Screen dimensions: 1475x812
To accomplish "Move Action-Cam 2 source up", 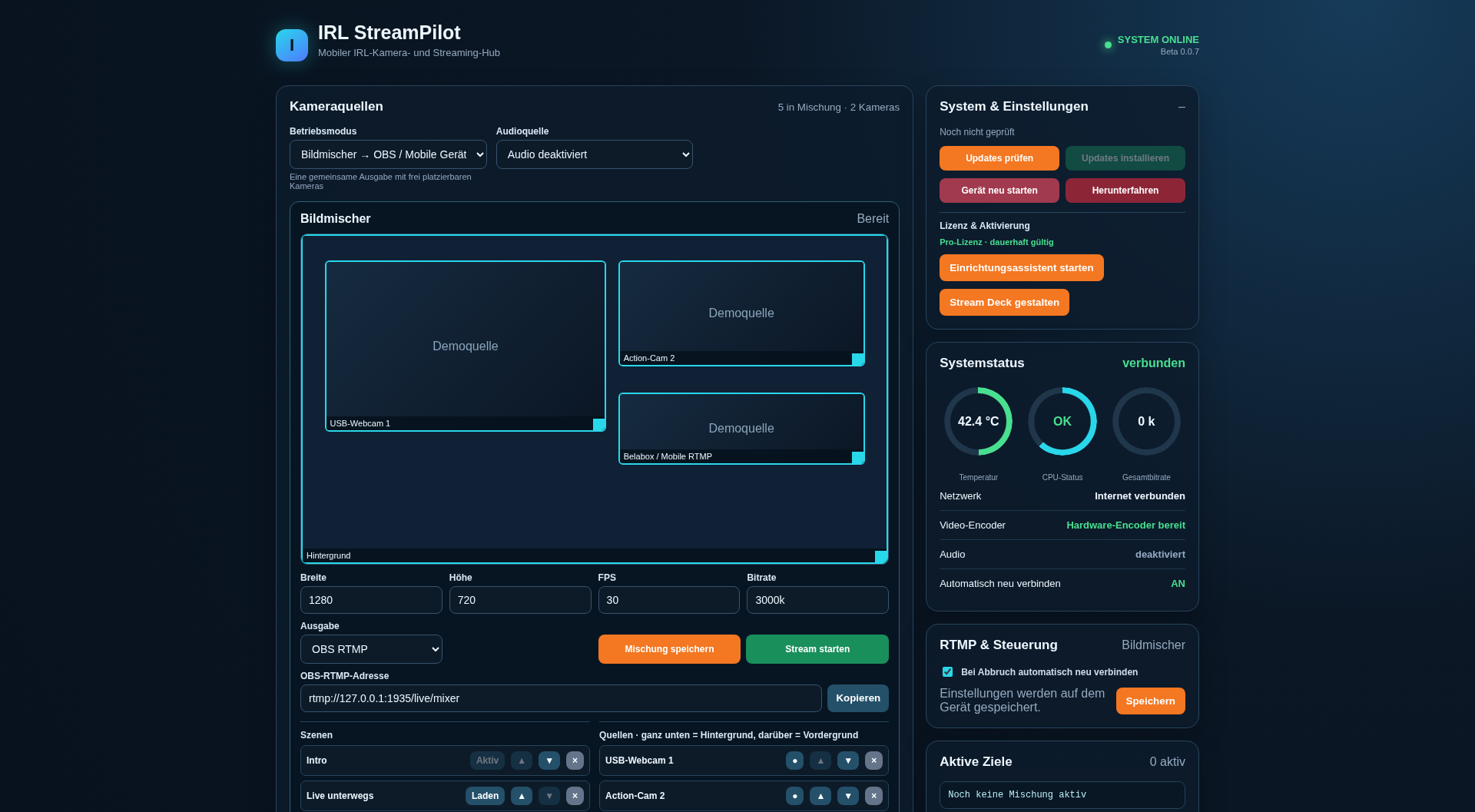I will (x=820, y=796).
